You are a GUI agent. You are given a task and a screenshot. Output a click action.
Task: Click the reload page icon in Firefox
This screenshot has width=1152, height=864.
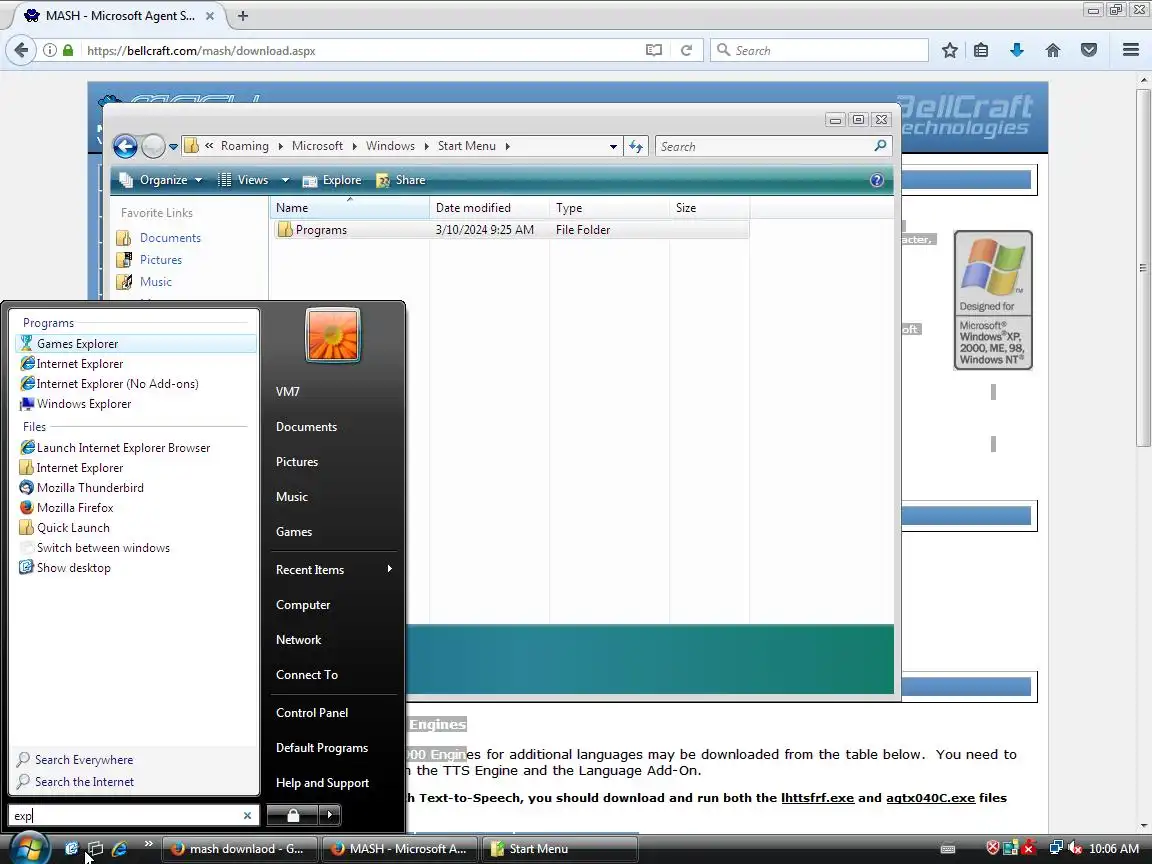click(686, 50)
